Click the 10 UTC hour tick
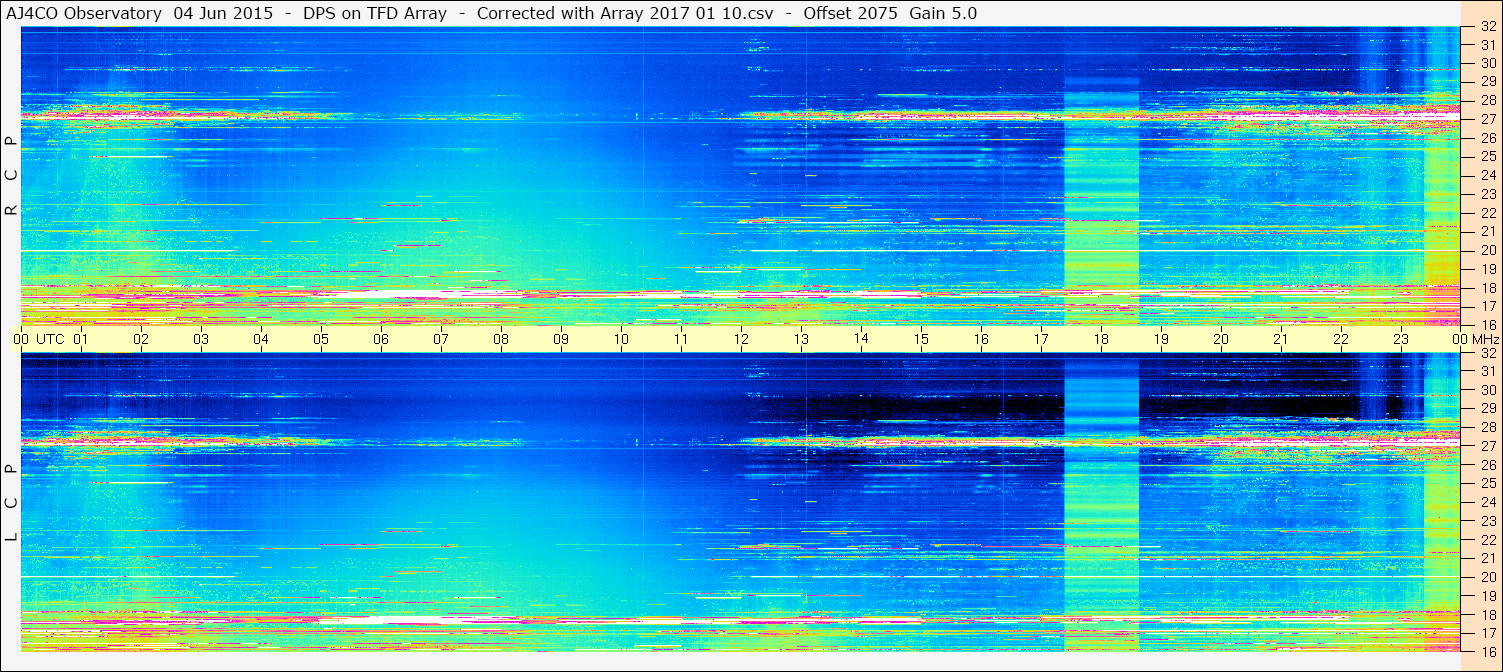This screenshot has height=672, width=1503. tap(621, 339)
